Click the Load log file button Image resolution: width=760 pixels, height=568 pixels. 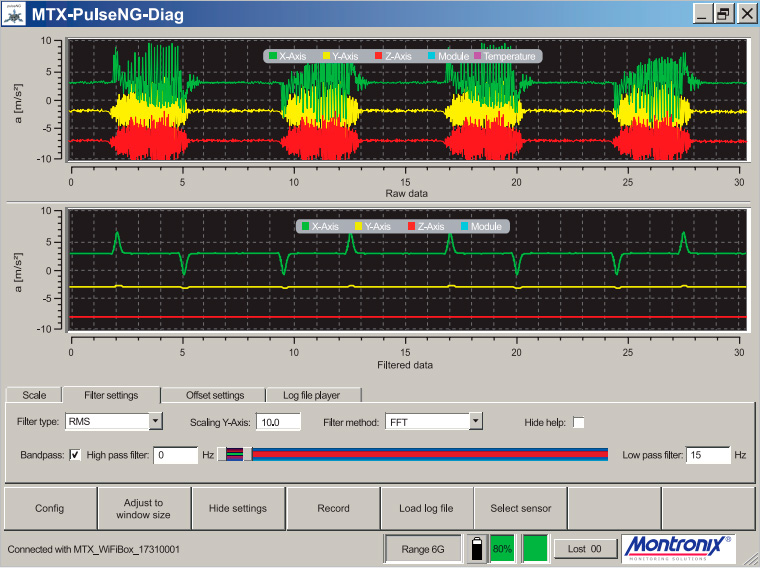[425, 508]
